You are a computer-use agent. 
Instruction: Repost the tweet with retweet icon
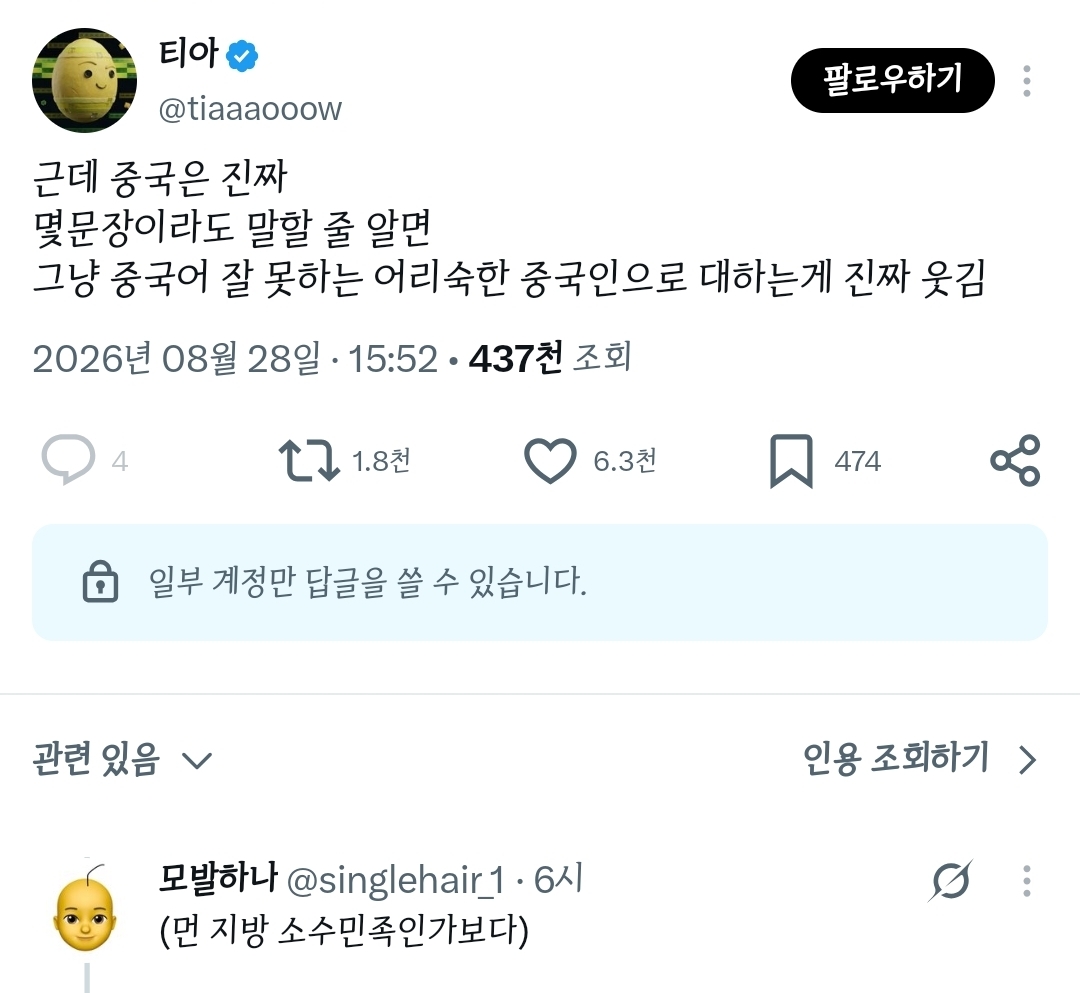pyautogui.click(x=309, y=460)
